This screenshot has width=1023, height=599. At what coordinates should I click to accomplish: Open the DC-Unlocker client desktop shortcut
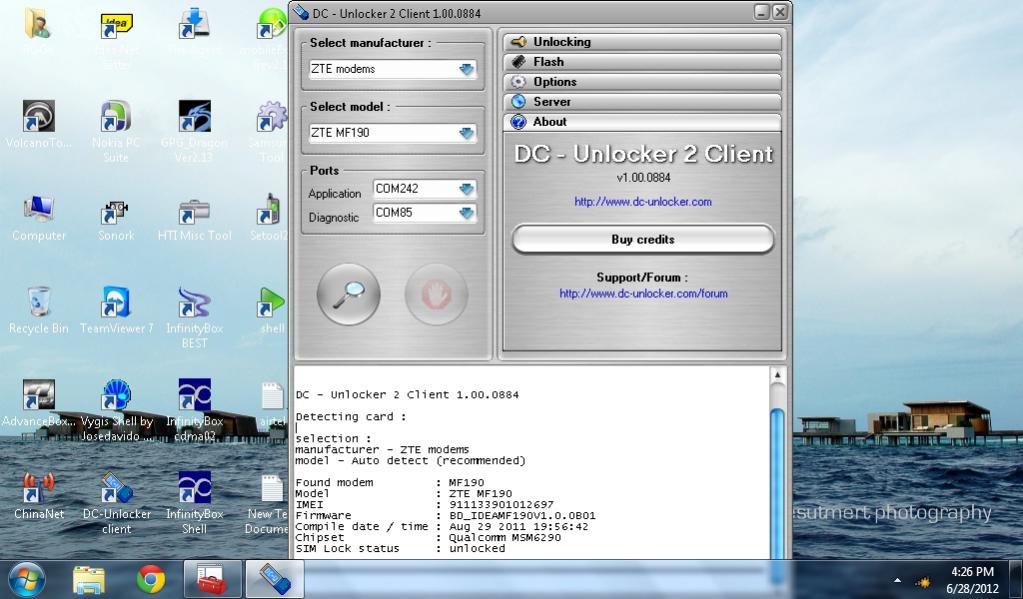pyautogui.click(x=116, y=490)
